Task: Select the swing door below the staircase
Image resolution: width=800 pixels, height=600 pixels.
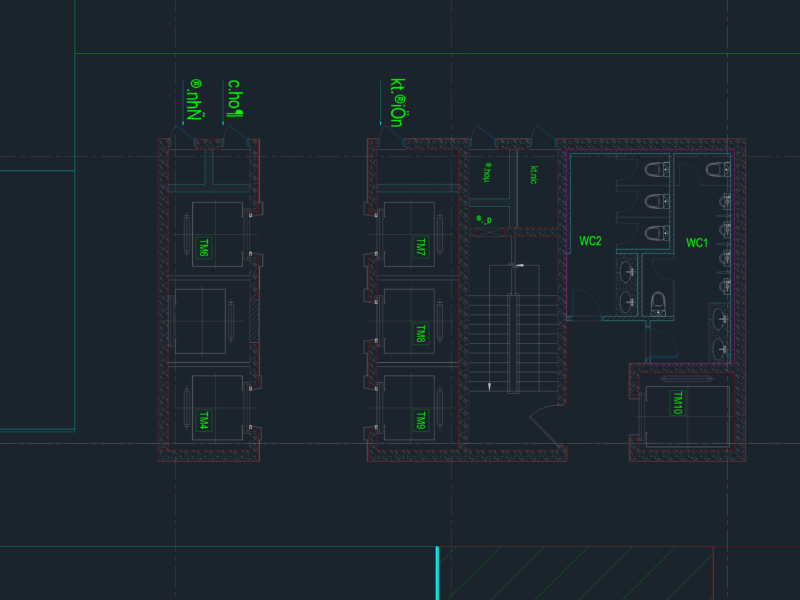Action: coord(547,426)
